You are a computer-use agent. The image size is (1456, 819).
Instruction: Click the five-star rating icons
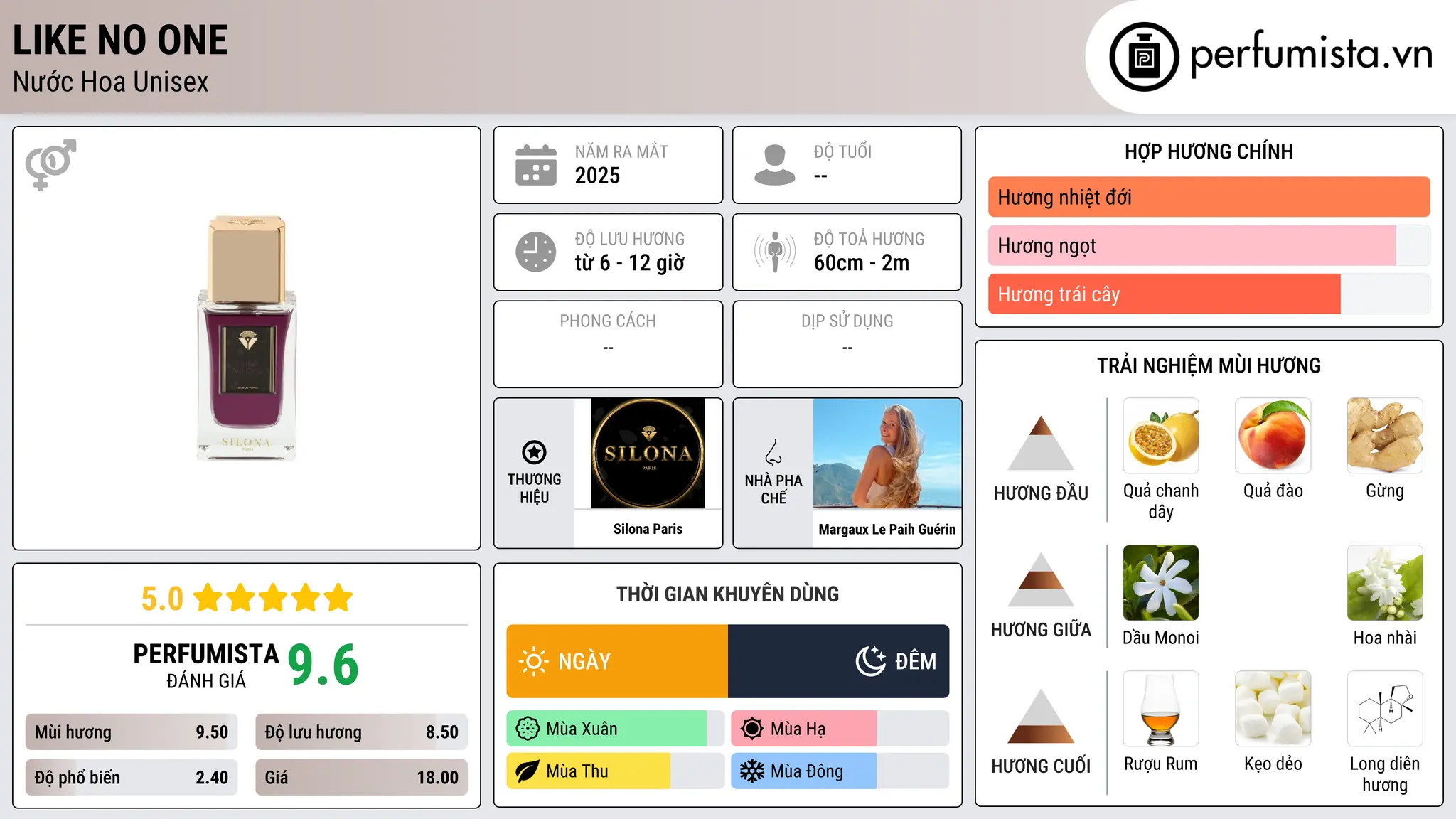coord(273,598)
